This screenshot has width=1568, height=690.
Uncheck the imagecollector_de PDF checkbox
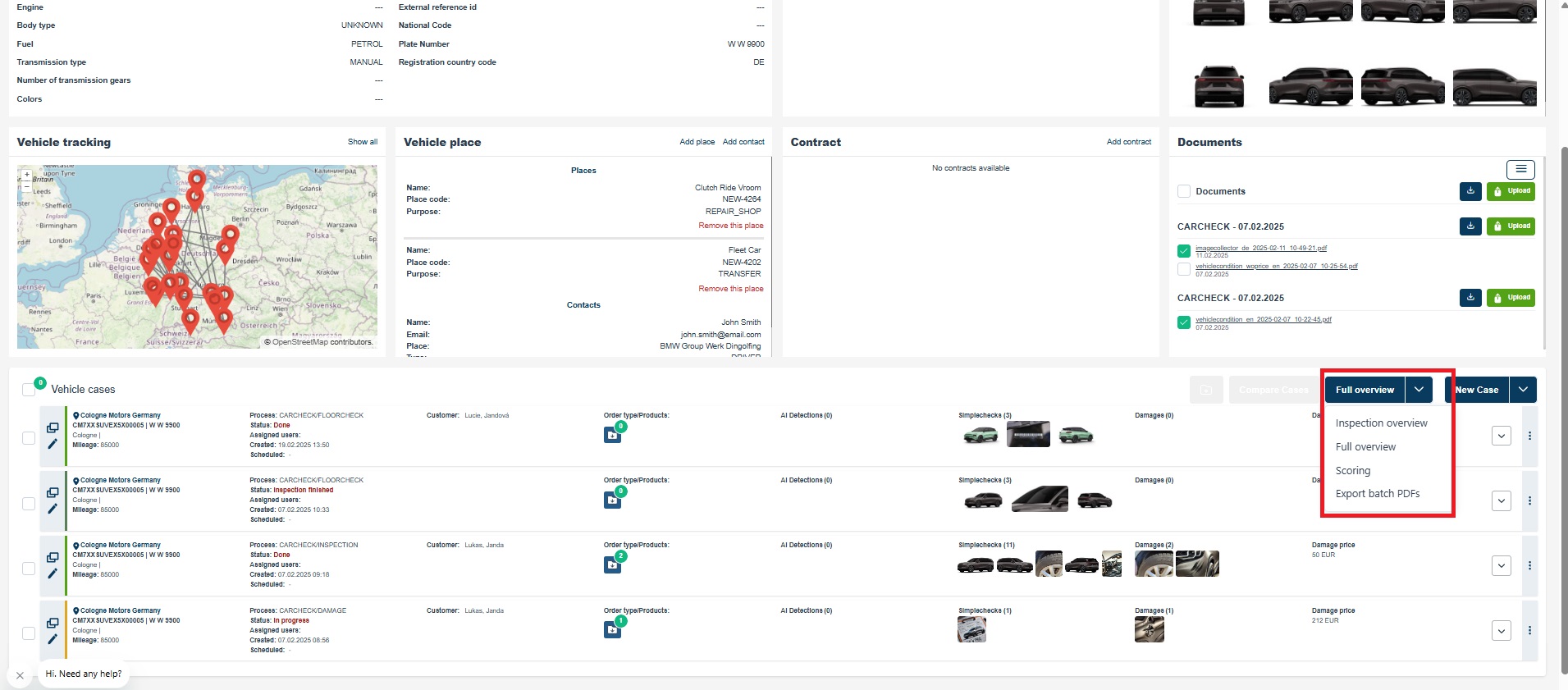coord(1184,251)
